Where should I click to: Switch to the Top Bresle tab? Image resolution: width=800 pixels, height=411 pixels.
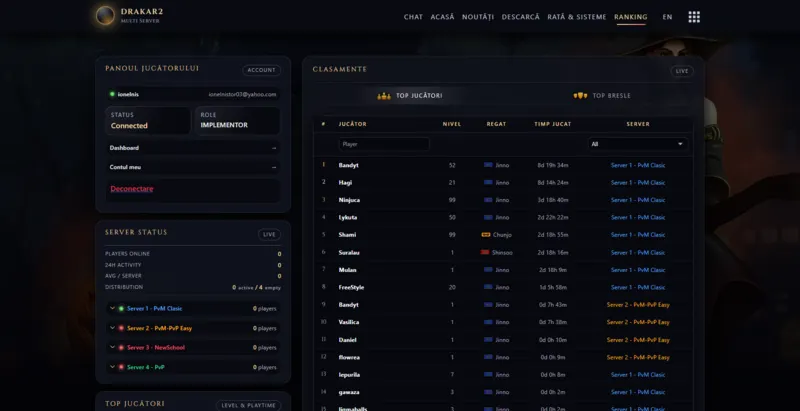pyautogui.click(x=602, y=96)
